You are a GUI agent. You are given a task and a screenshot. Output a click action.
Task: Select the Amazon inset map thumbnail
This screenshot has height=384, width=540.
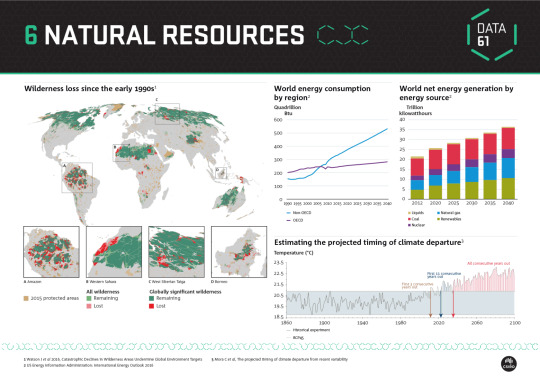51,252
